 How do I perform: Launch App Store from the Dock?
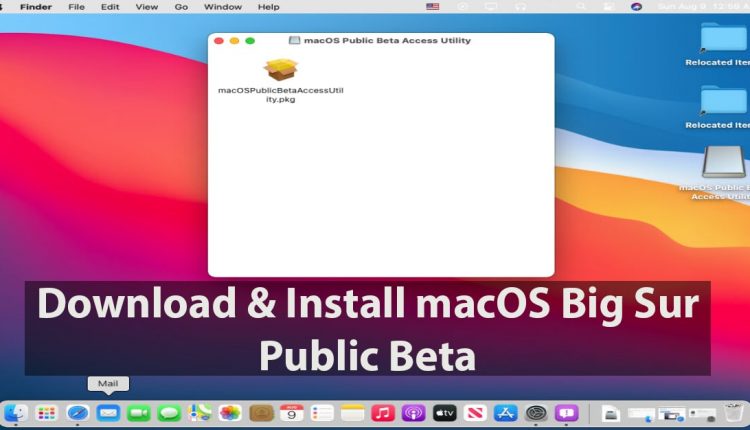coord(506,413)
